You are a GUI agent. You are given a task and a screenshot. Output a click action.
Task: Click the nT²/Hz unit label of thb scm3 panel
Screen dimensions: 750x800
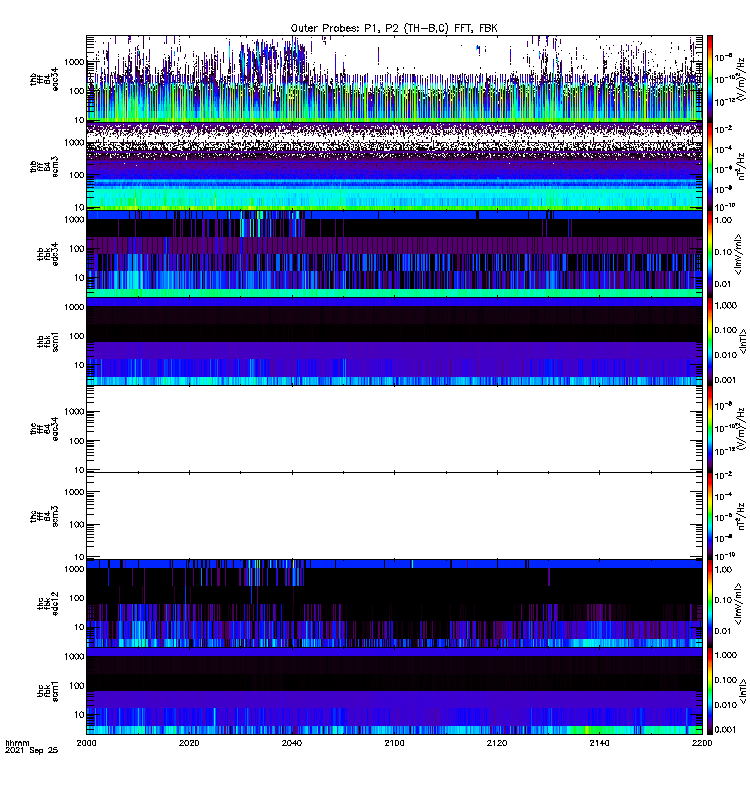pos(740,166)
